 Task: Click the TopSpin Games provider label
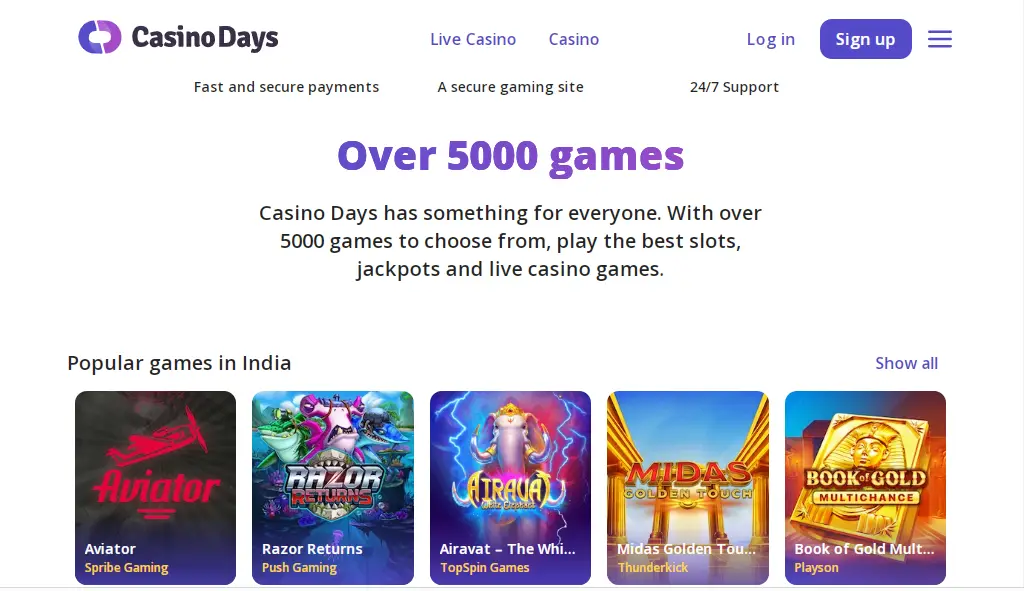[484, 568]
